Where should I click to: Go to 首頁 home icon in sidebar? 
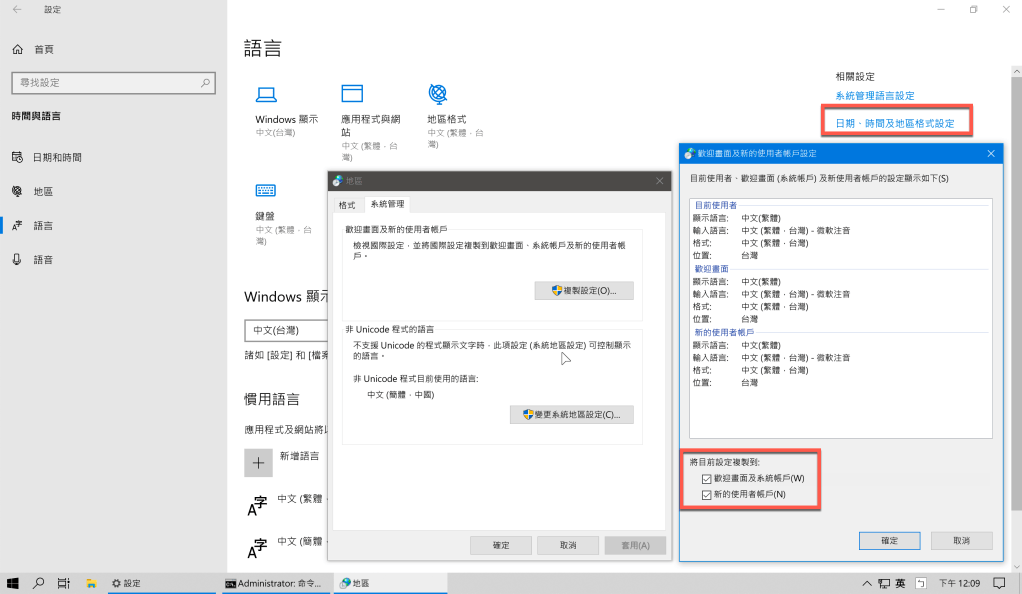click(18, 50)
